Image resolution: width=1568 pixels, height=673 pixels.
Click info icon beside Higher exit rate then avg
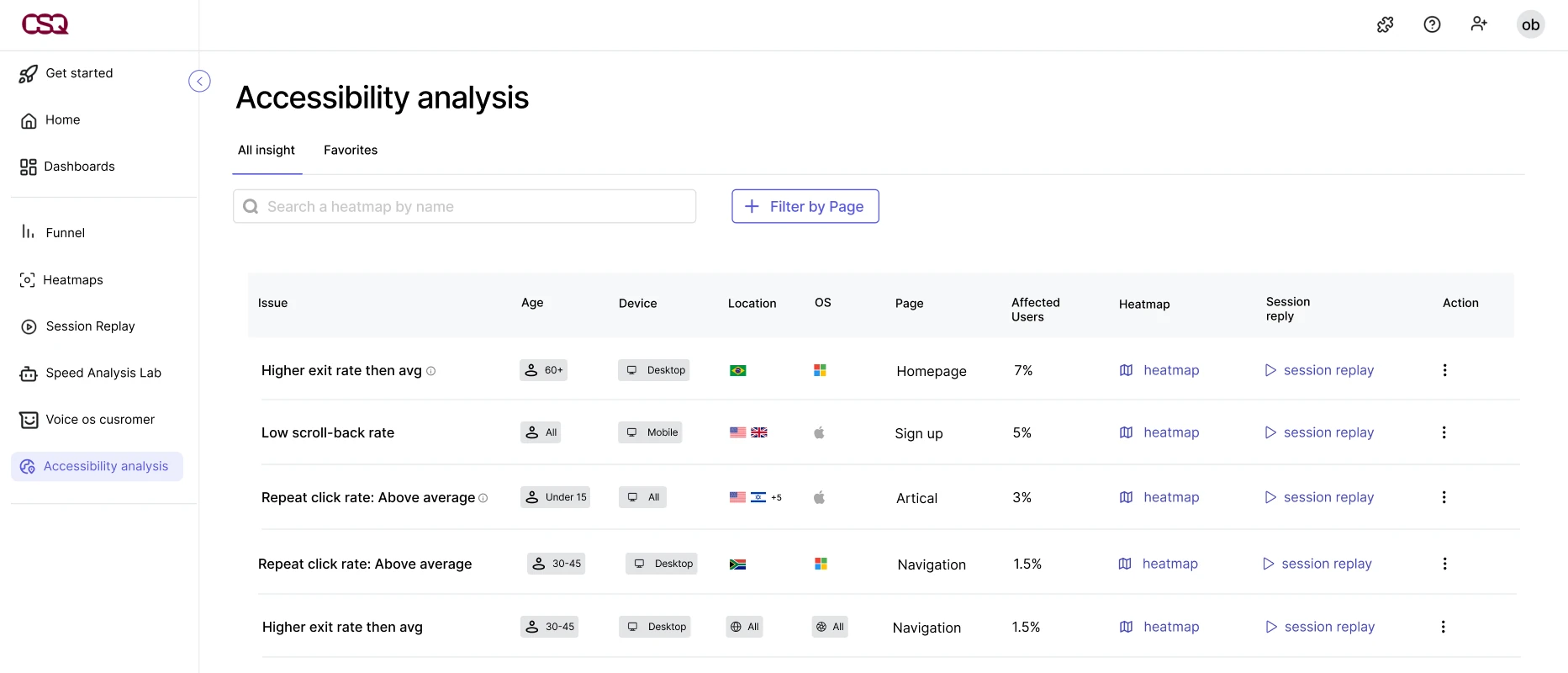tap(431, 371)
